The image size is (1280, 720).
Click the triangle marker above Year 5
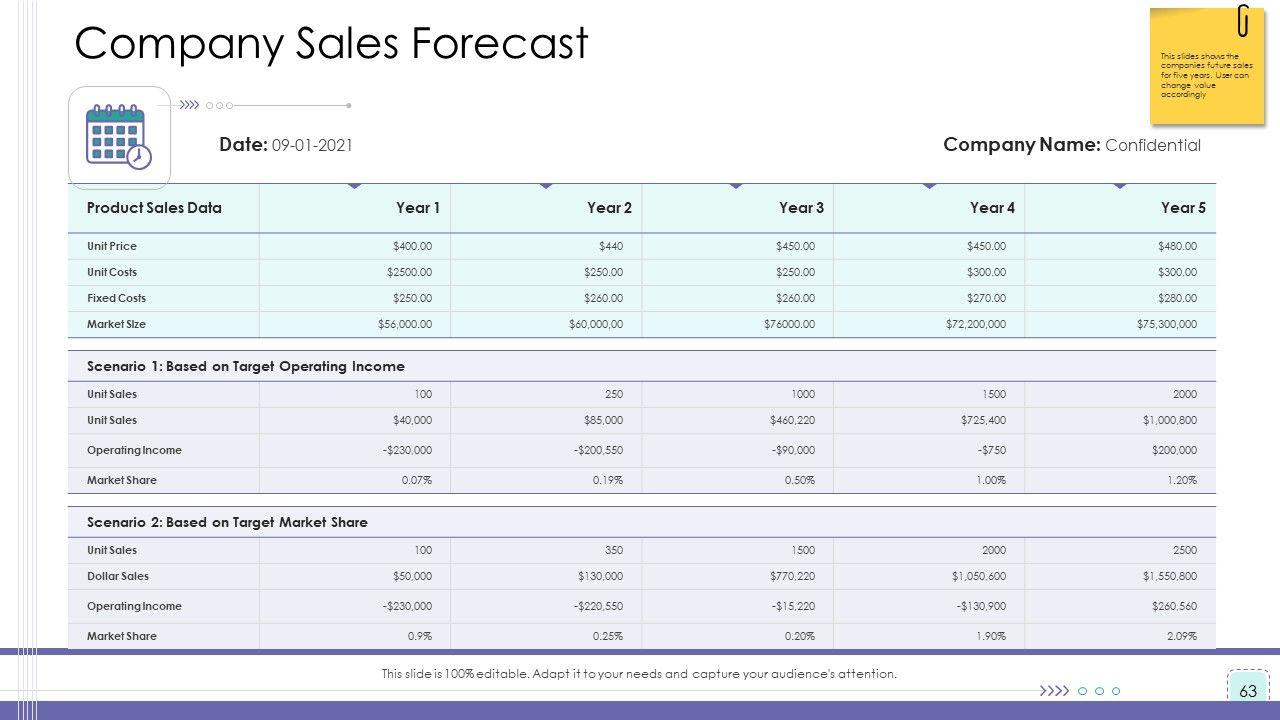point(1120,186)
